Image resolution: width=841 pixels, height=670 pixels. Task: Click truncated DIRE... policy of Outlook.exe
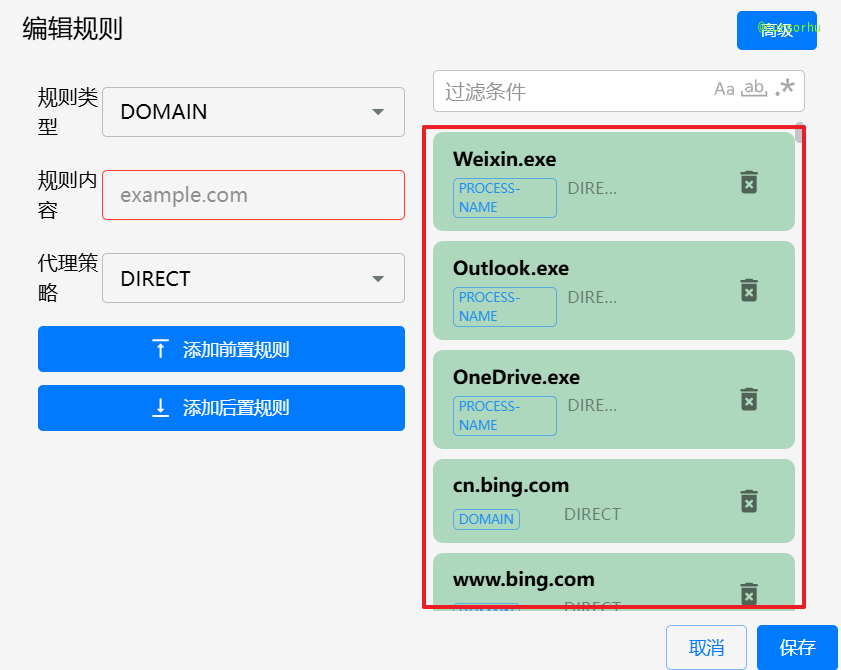(592, 297)
